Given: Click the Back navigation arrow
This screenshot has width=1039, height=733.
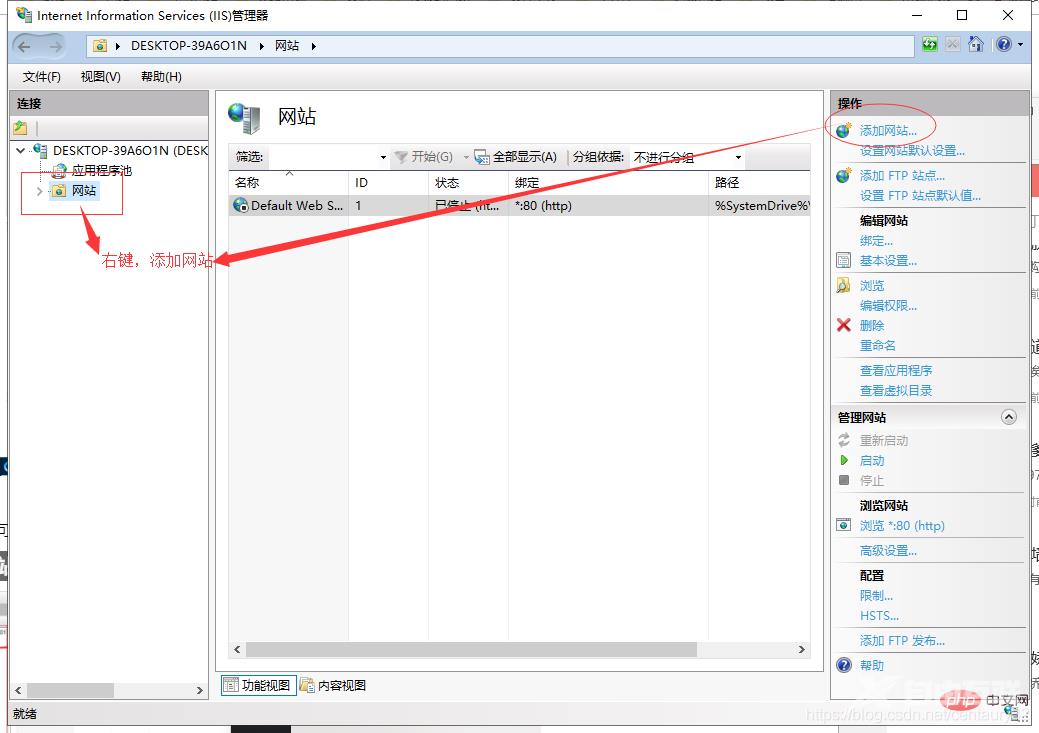Looking at the screenshot, I should tap(25, 46).
